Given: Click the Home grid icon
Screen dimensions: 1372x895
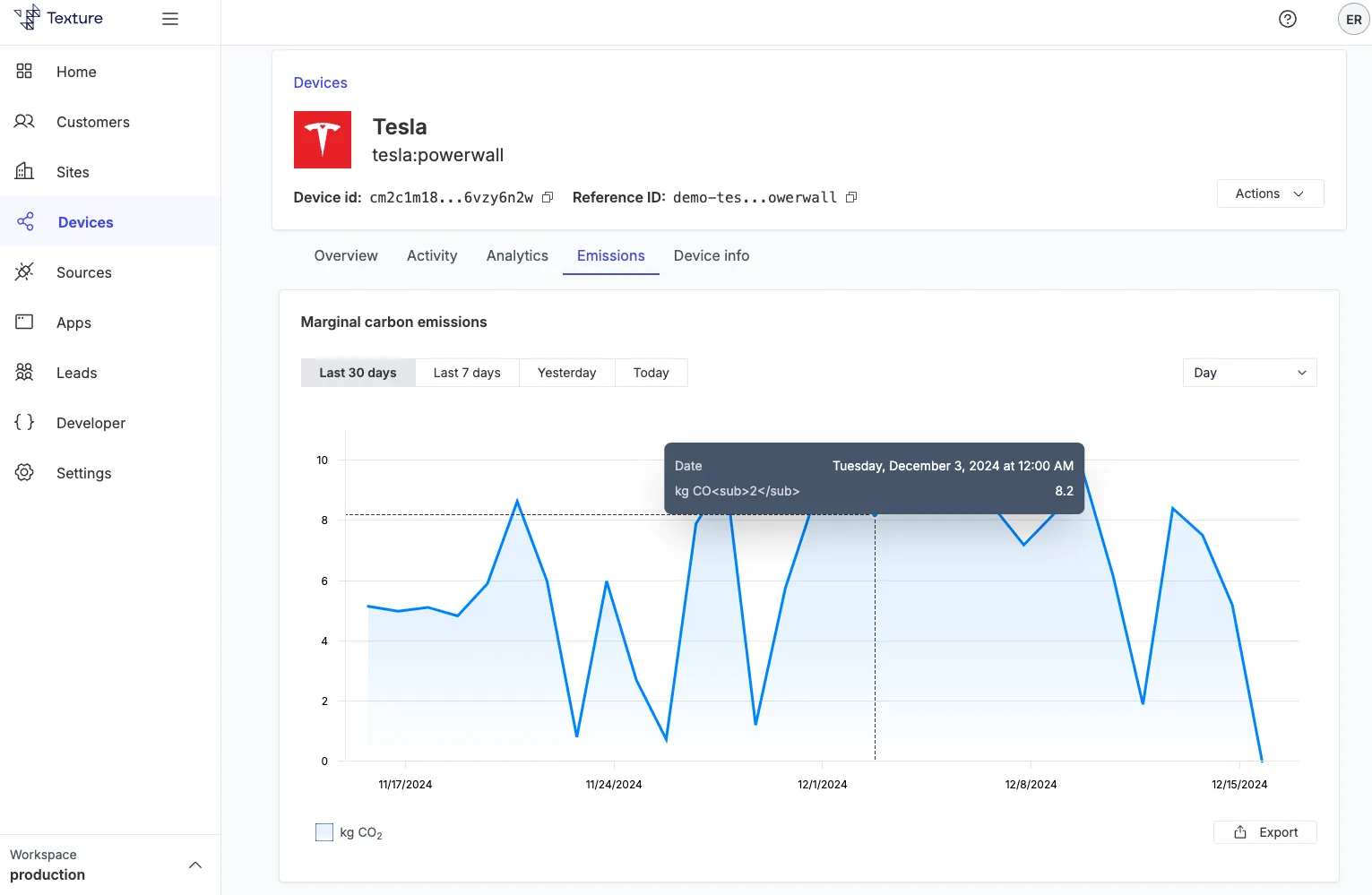Looking at the screenshot, I should click(24, 71).
